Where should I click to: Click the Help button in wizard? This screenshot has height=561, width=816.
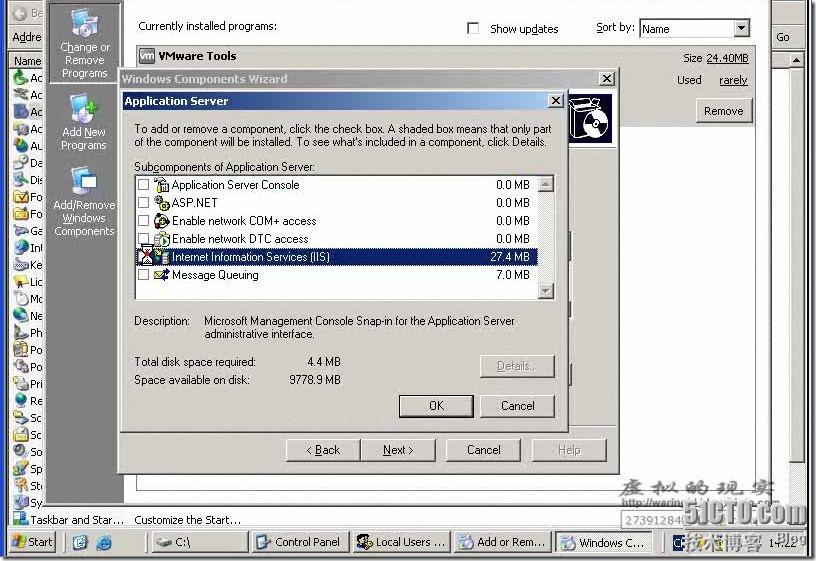click(x=569, y=450)
